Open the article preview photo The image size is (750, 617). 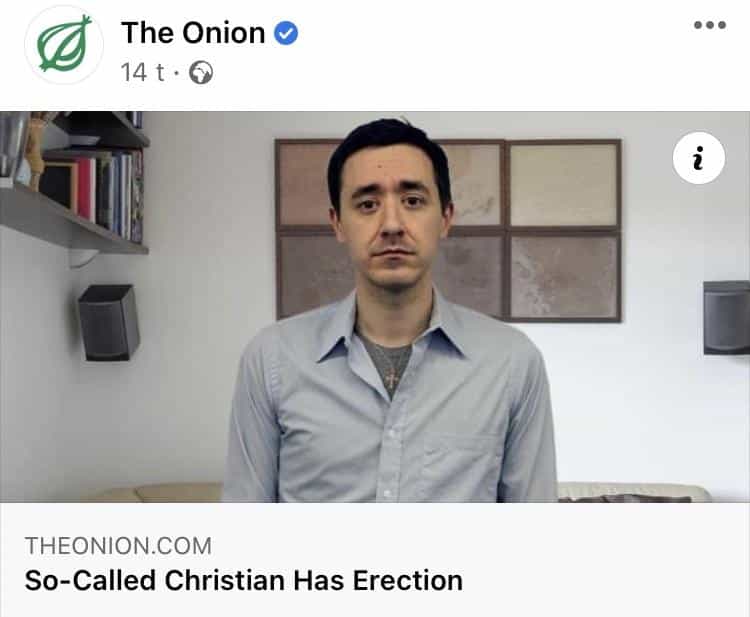click(375, 307)
